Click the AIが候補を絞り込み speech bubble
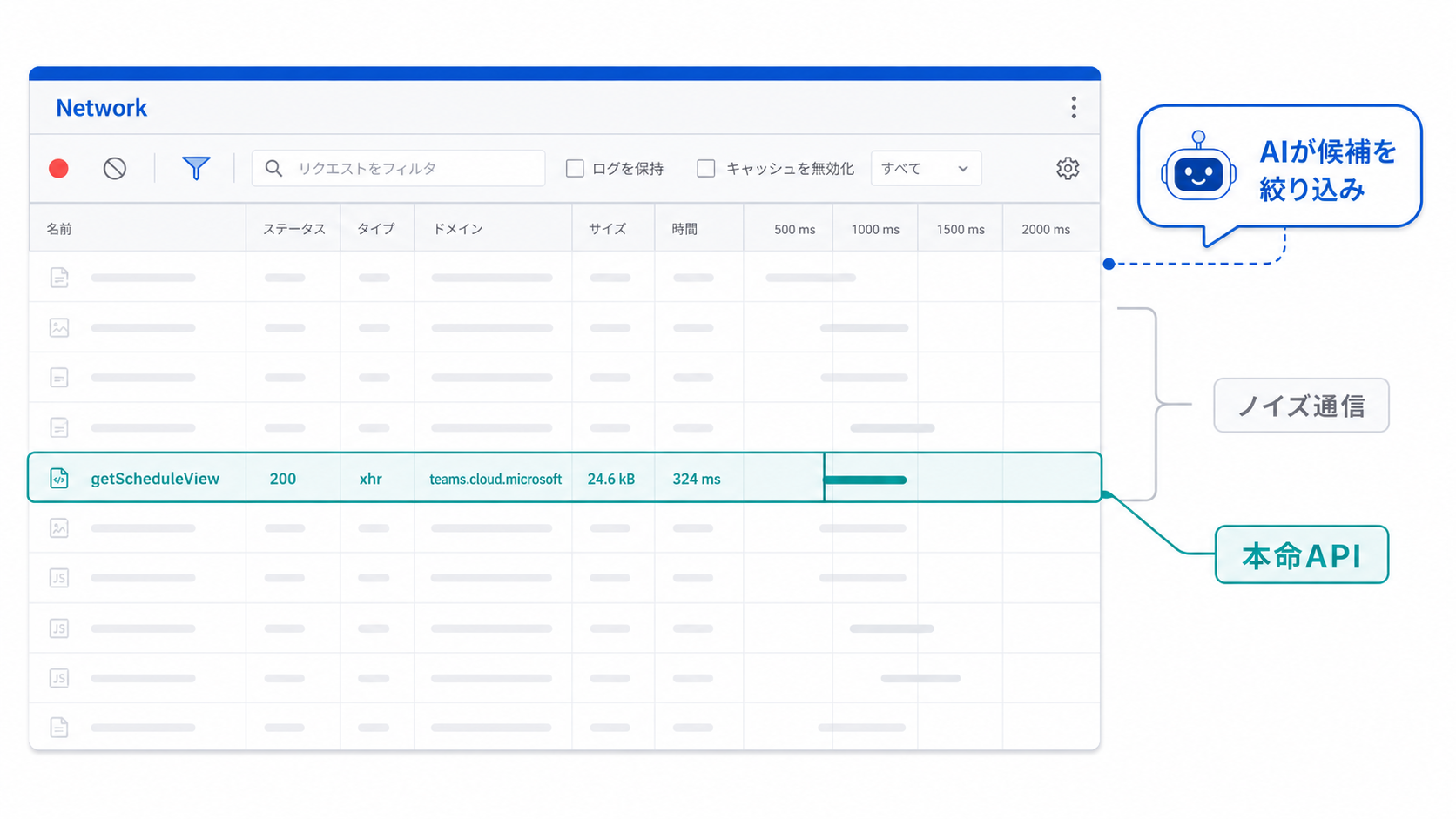 tap(1279, 167)
